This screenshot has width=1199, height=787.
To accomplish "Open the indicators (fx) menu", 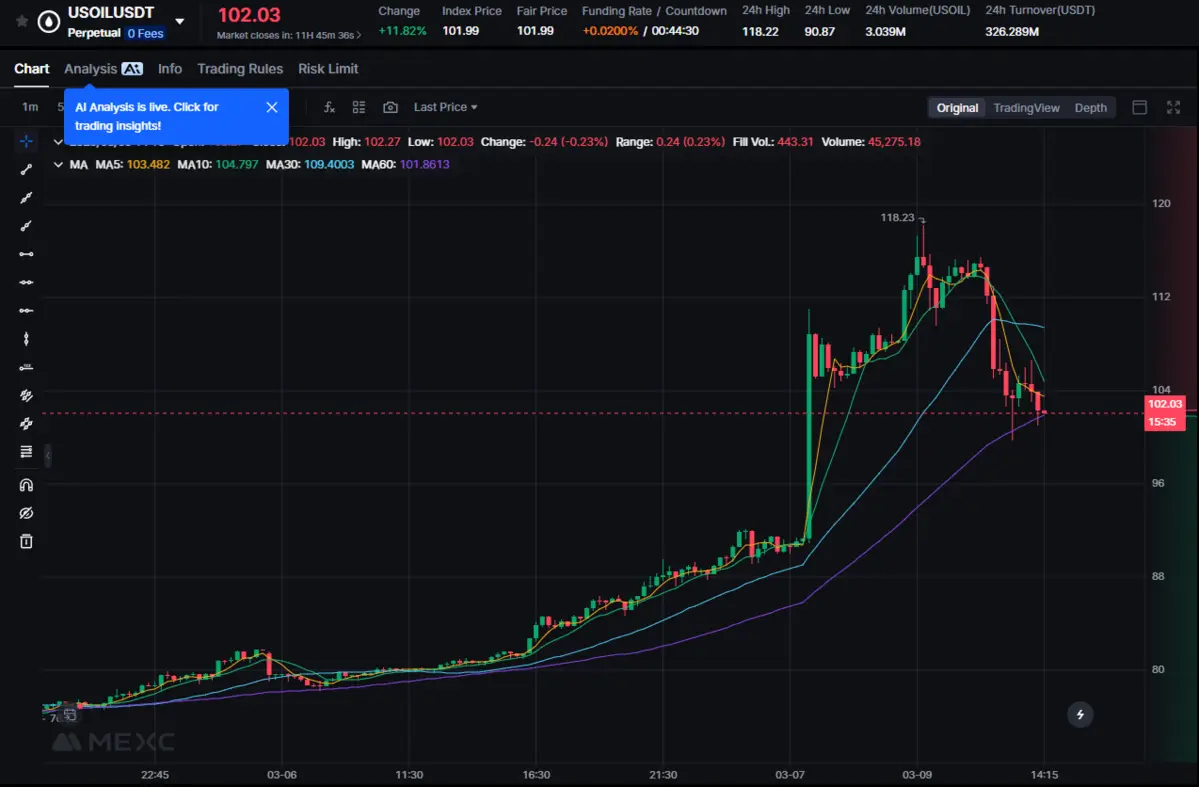I will point(329,107).
